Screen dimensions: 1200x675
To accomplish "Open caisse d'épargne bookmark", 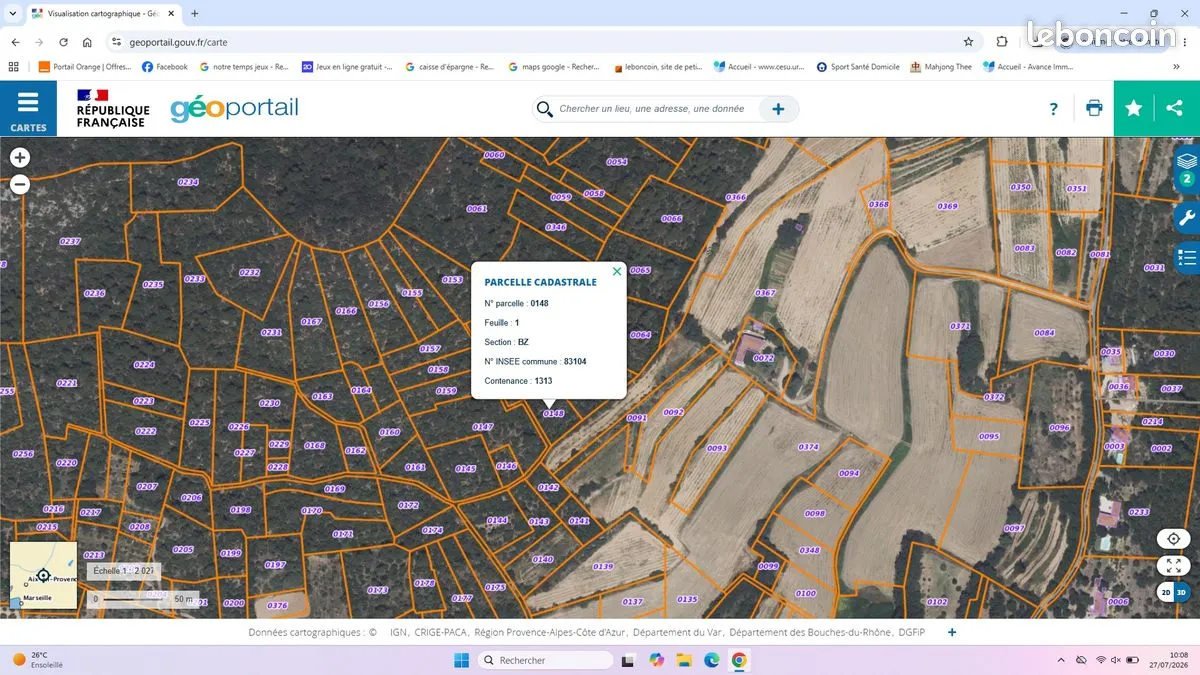I will tap(449, 67).
